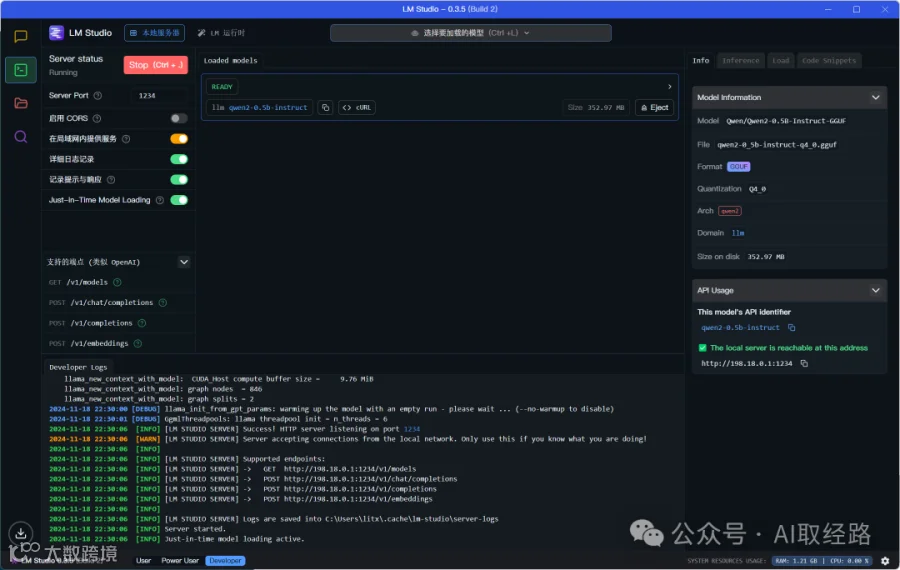Show info for GET /v1/models endpoint
Screen dimensions: 900x570
[x=117, y=282]
